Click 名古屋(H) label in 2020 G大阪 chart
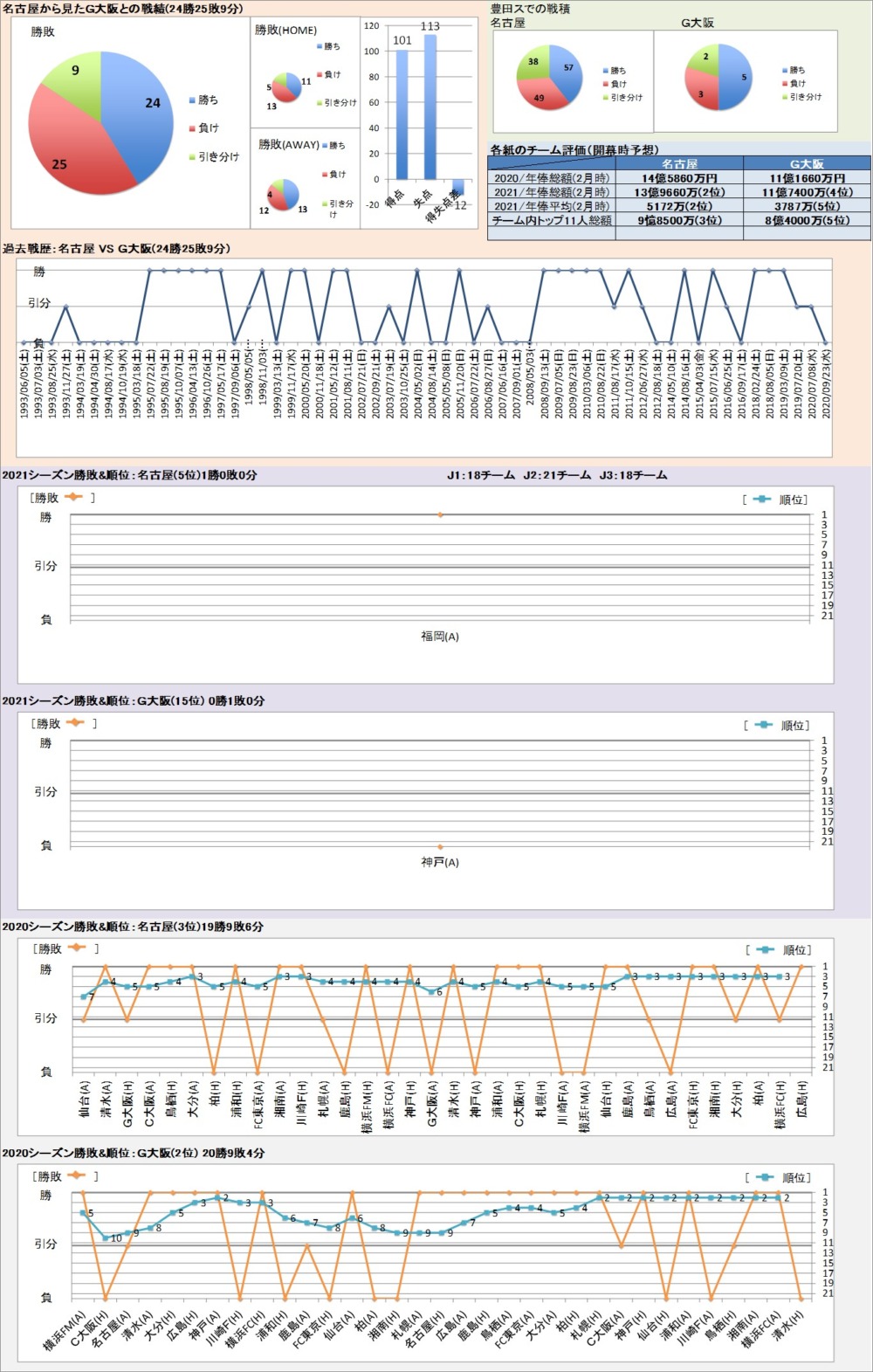The image size is (873, 1372). [425, 1328]
